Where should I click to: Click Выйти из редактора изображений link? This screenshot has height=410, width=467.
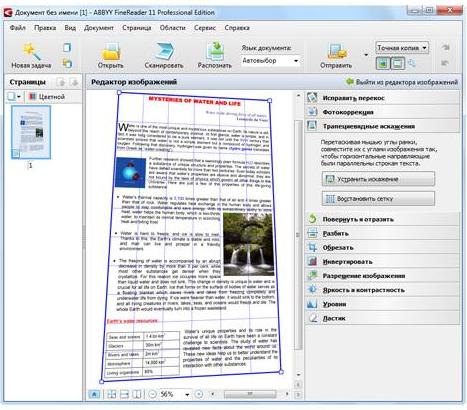(x=402, y=82)
